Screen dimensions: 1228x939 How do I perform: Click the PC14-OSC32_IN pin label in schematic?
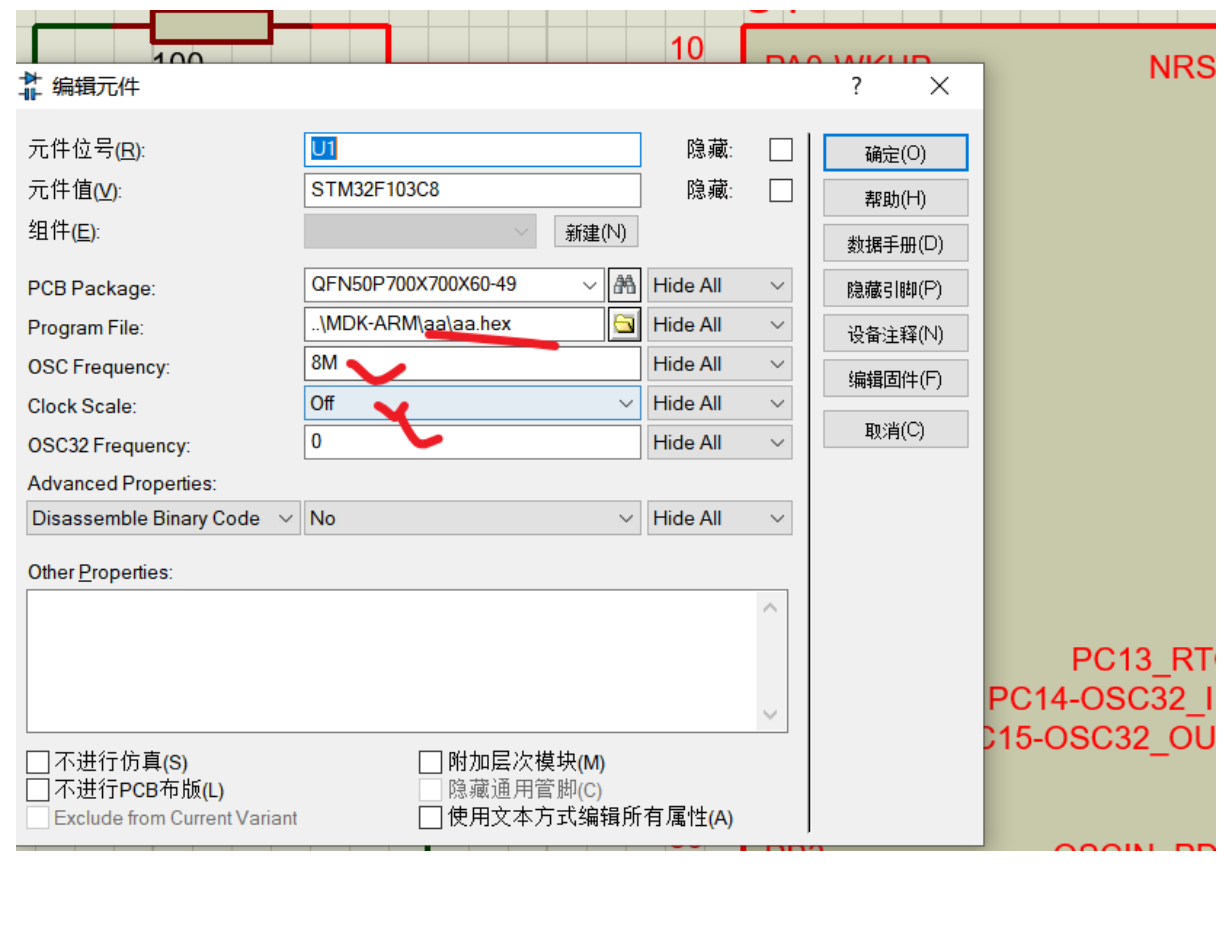coord(1102,699)
